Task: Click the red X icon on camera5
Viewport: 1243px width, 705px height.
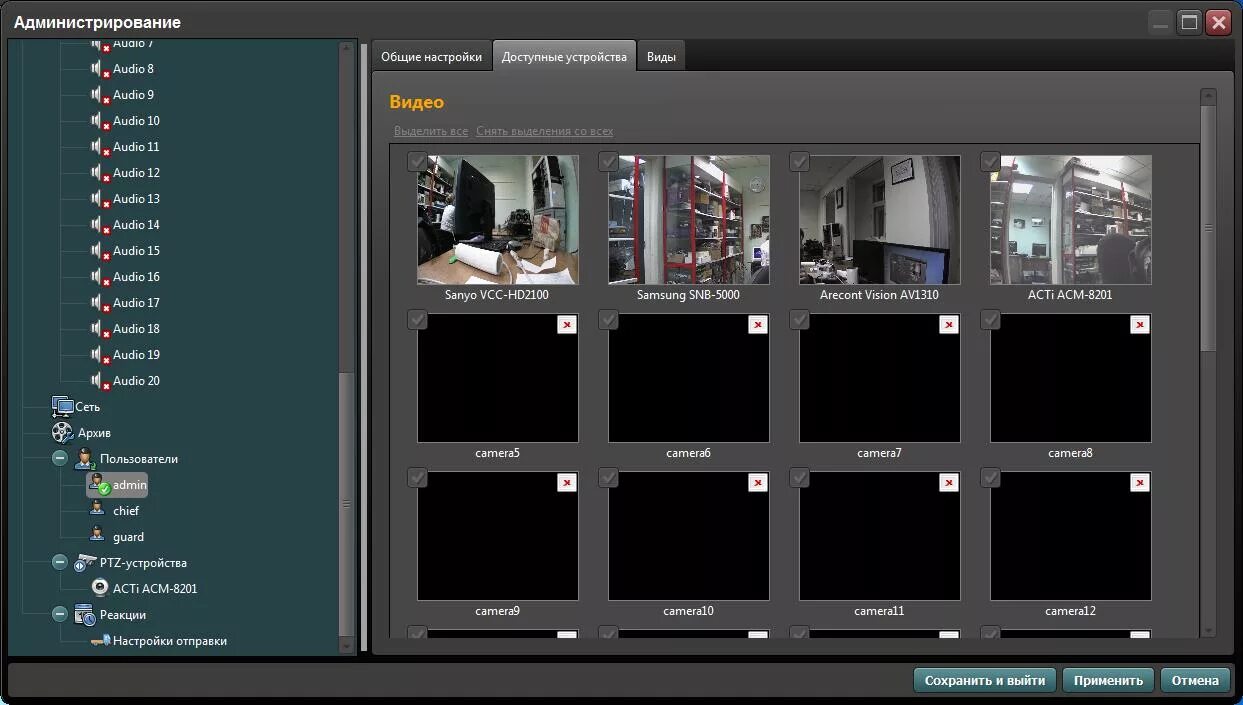Action: [x=567, y=324]
